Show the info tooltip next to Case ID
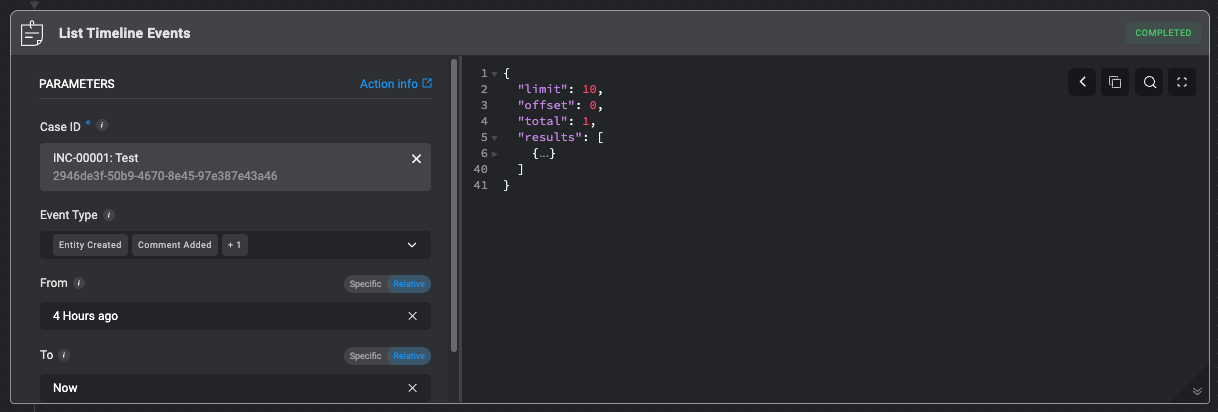The width and height of the screenshot is (1218, 412). [102, 126]
